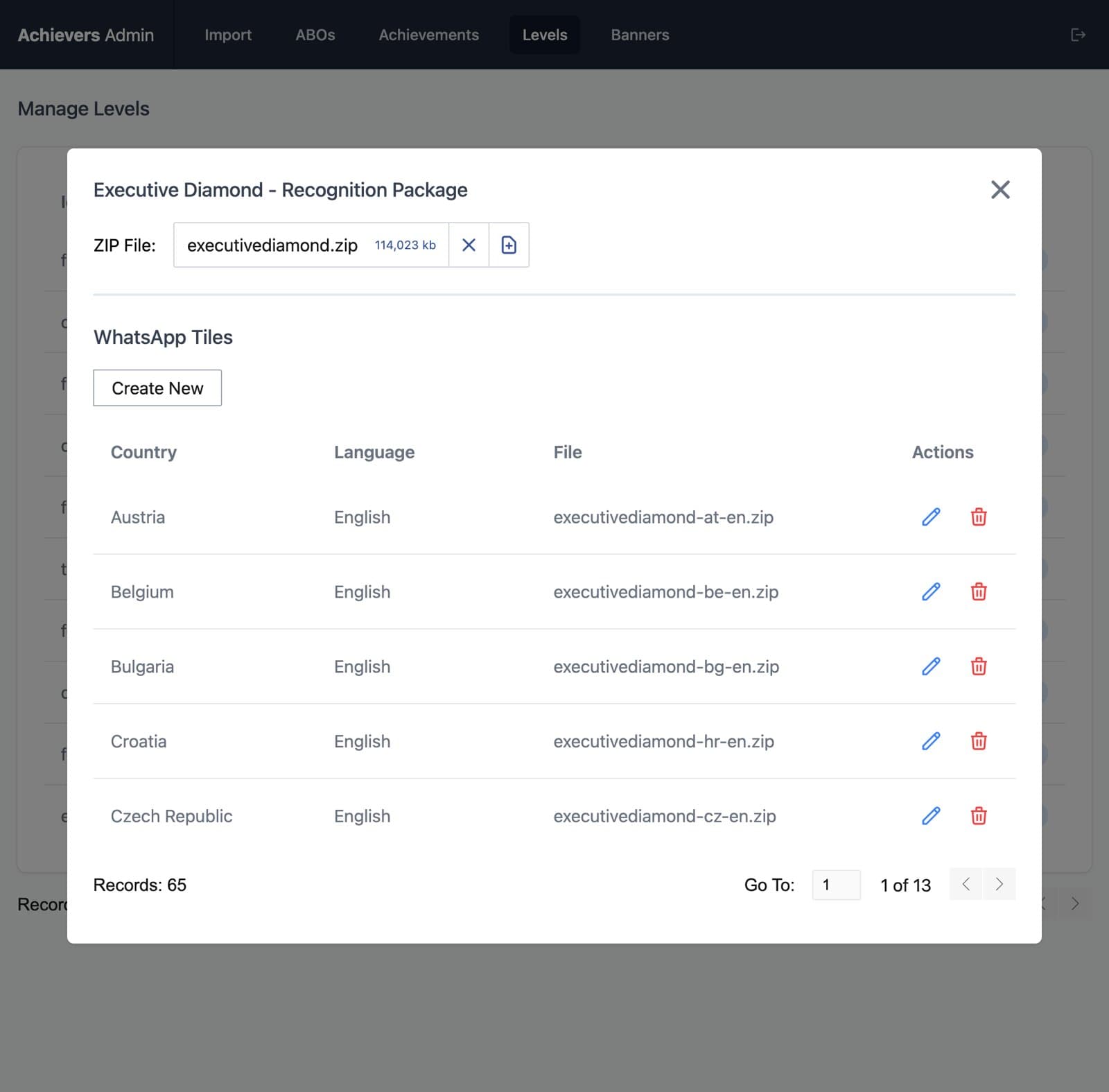This screenshot has height=1092, width=1109.
Task: Close the Recognition Package dialog
Action: click(1000, 189)
